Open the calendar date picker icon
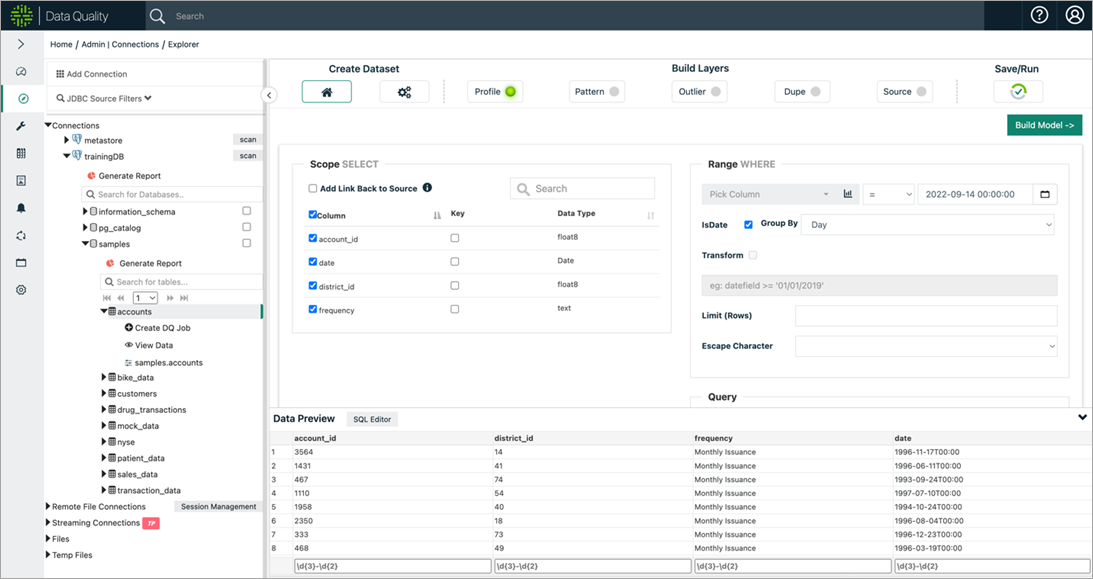 pyautogui.click(x=1045, y=194)
